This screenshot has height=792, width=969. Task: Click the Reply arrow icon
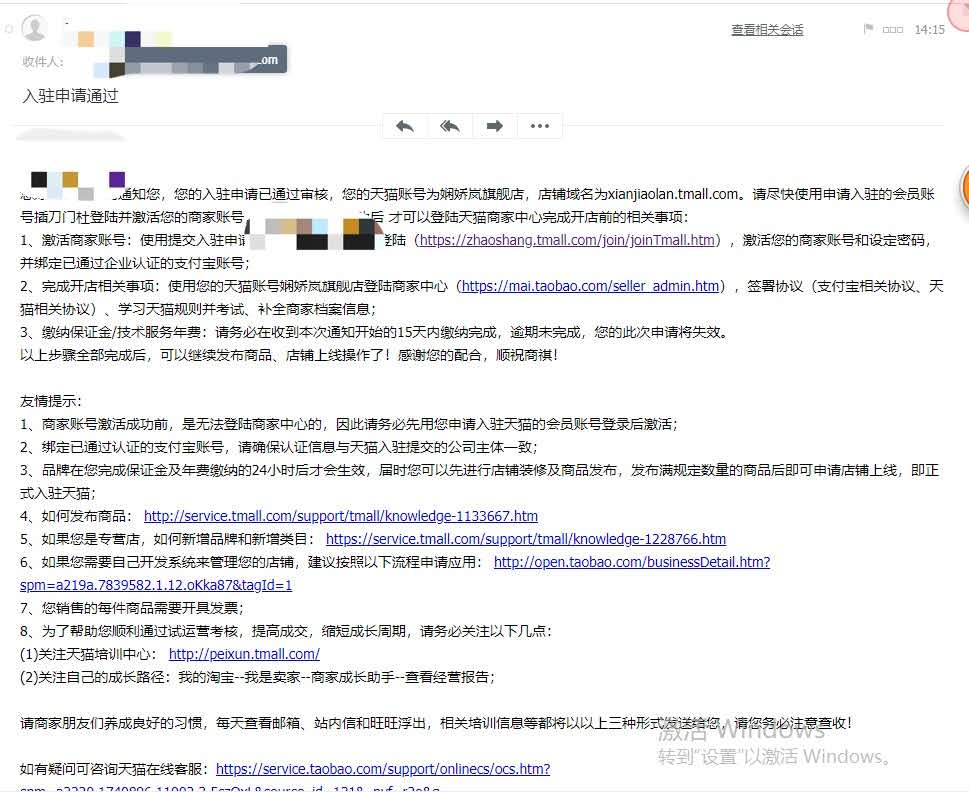[405, 127]
